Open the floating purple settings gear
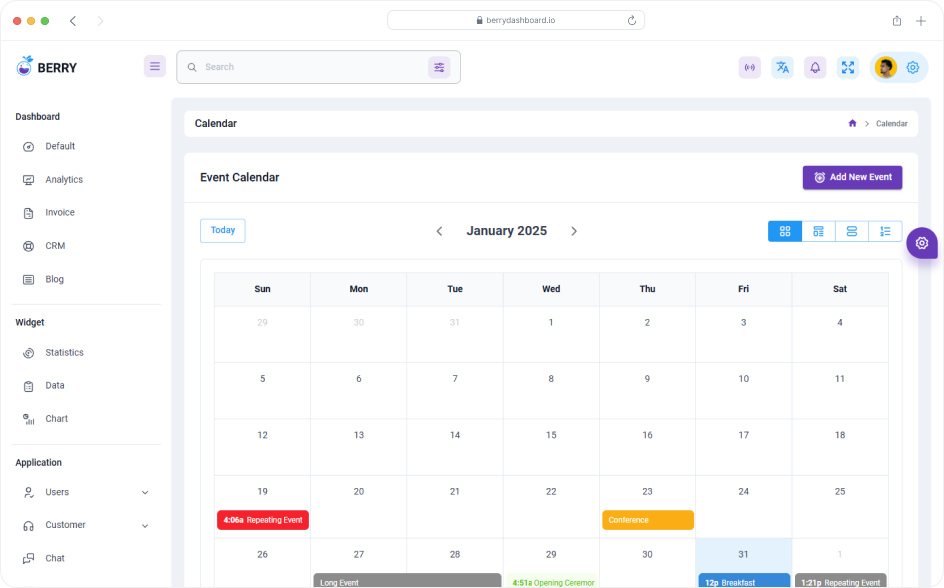Screen dimensions: 944x588 point(921,242)
